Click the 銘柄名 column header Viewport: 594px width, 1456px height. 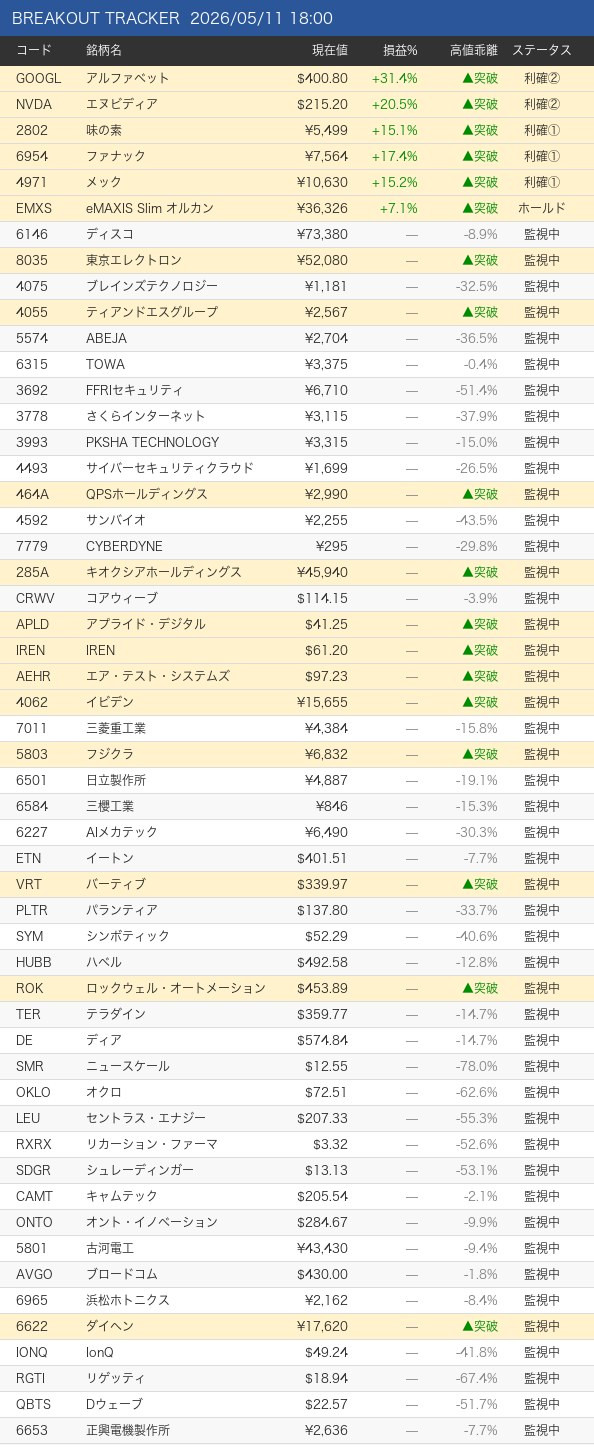[104, 50]
